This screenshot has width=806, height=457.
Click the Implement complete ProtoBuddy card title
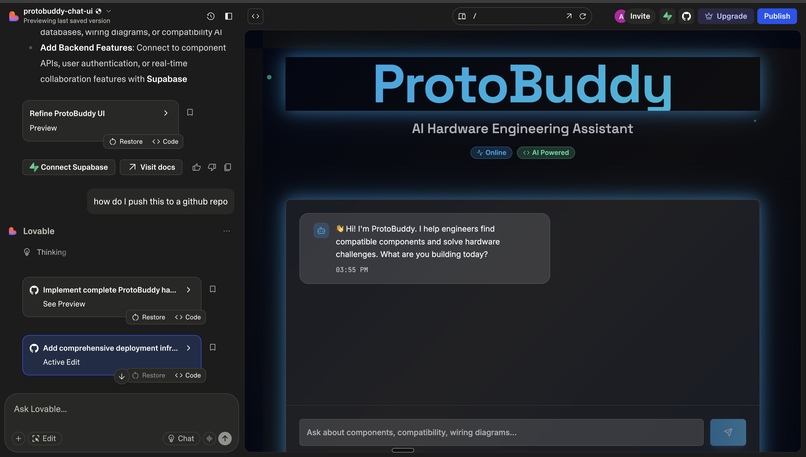coord(109,290)
